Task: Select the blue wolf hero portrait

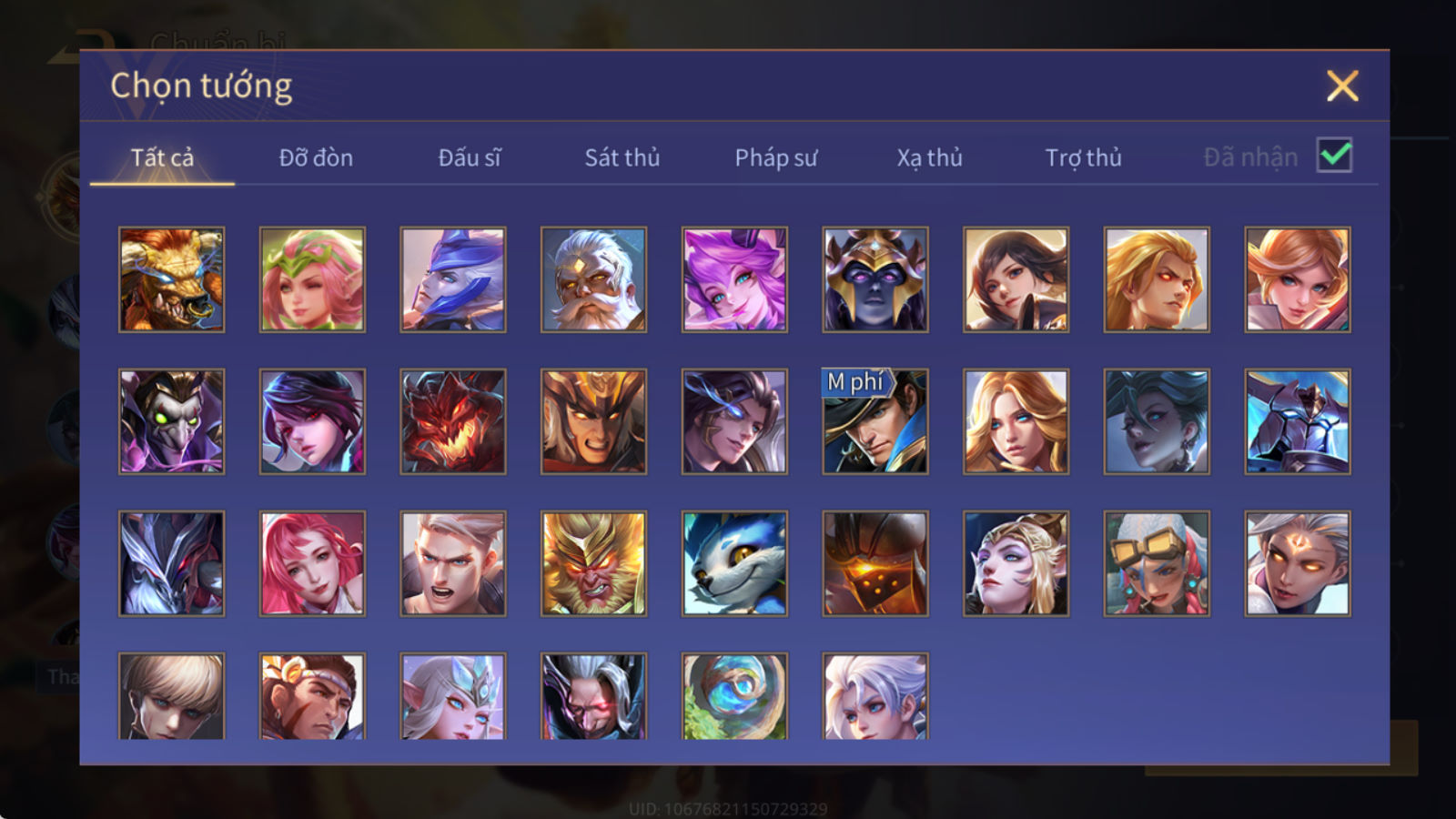Action: (734, 563)
